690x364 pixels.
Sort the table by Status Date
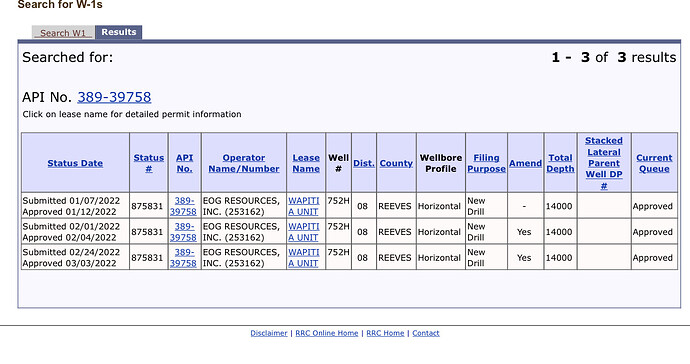pos(75,163)
